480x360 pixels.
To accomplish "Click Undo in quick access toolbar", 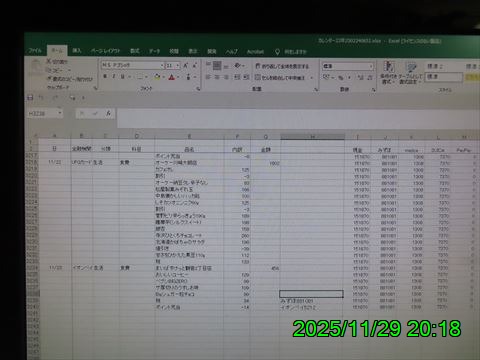I will [x=41, y=97].
